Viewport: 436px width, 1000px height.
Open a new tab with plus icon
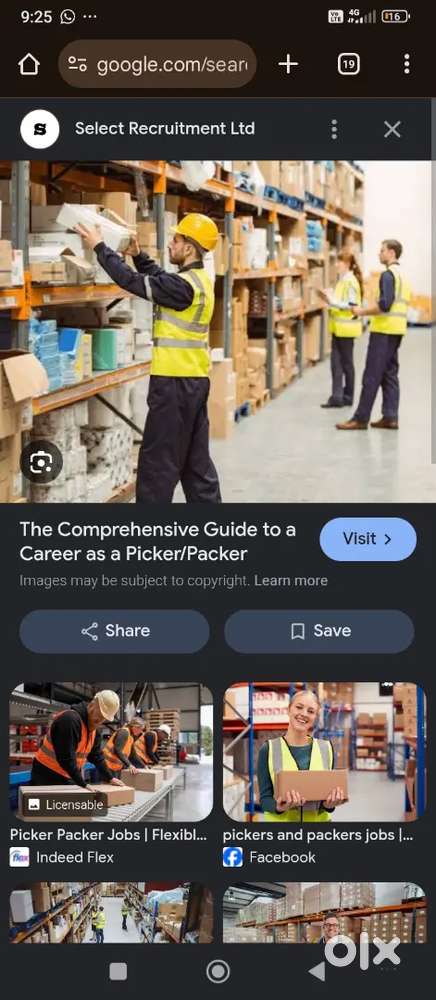point(288,64)
